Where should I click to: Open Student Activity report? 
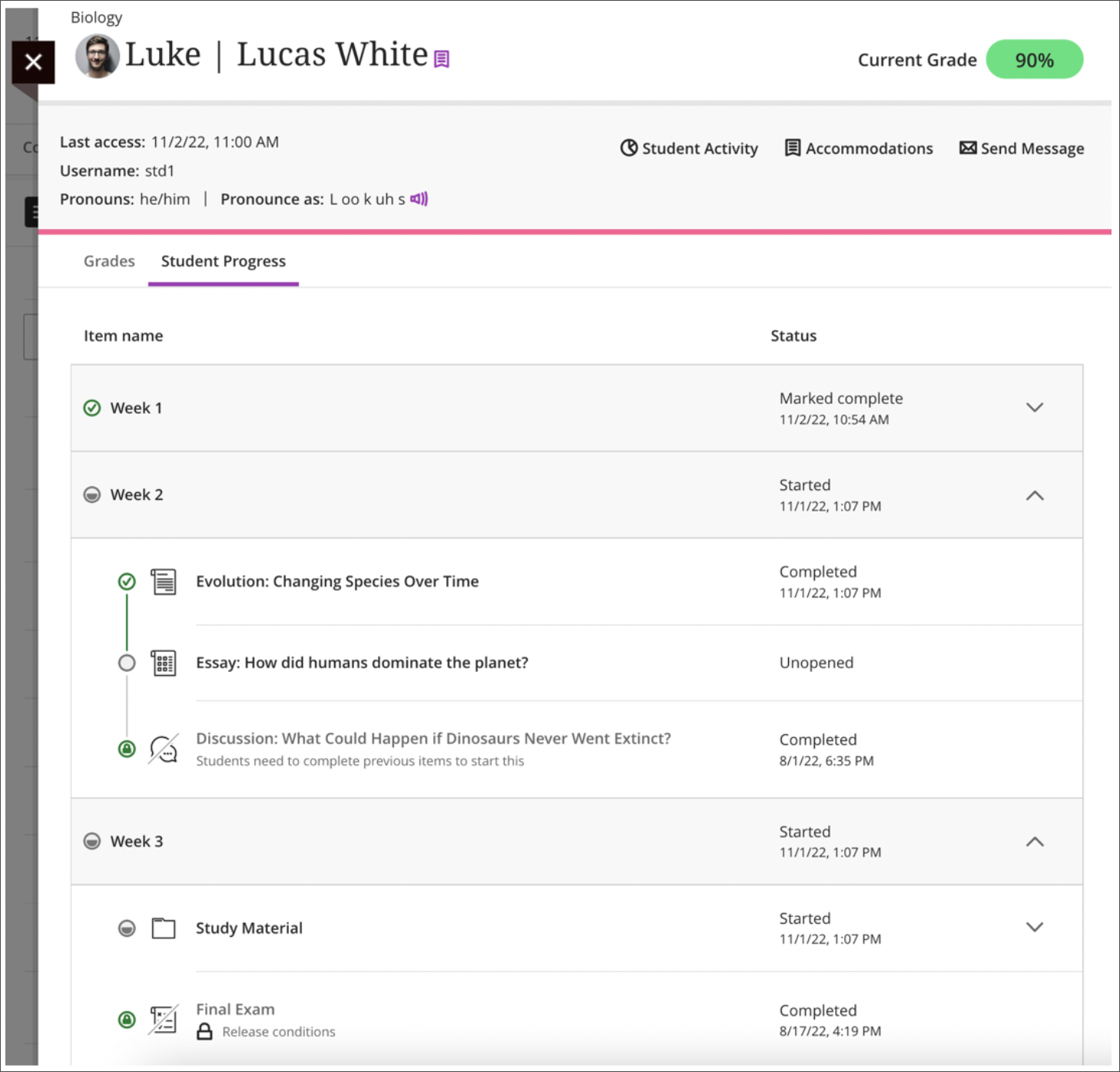[x=689, y=148]
